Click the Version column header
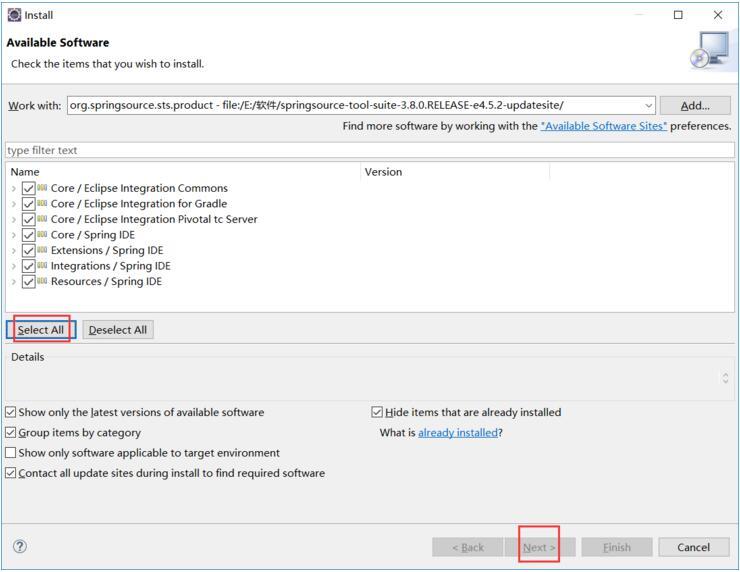Viewport: 740px width, 572px height. pyautogui.click(x=455, y=172)
